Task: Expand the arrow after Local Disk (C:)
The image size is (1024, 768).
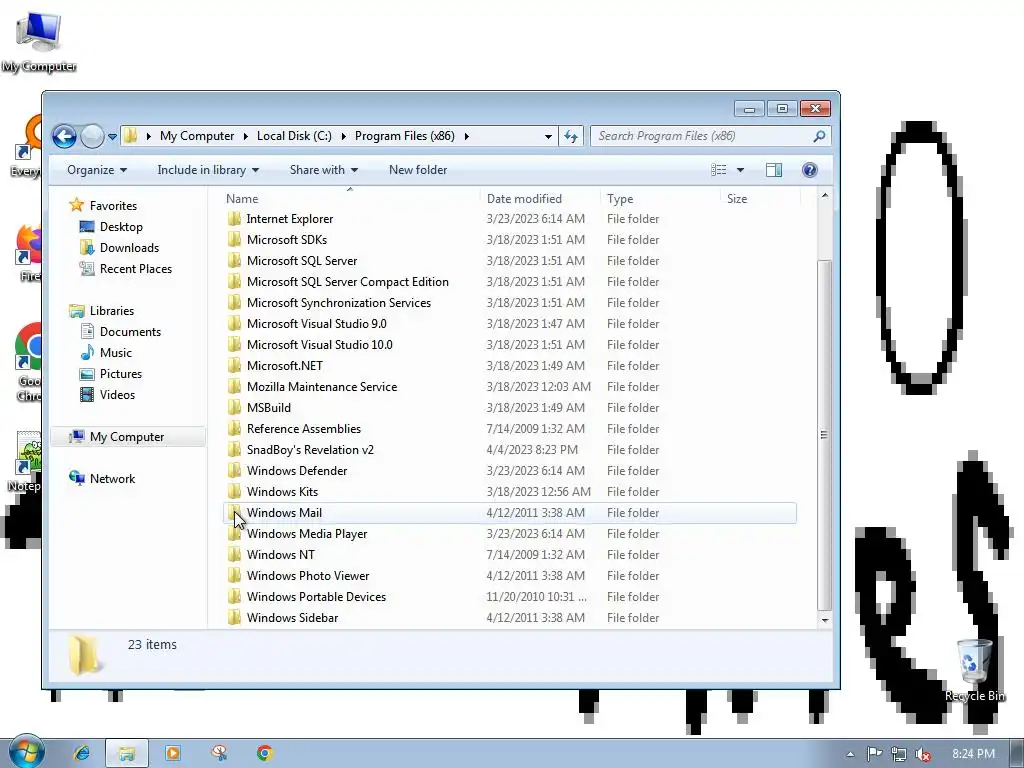Action: point(343,136)
